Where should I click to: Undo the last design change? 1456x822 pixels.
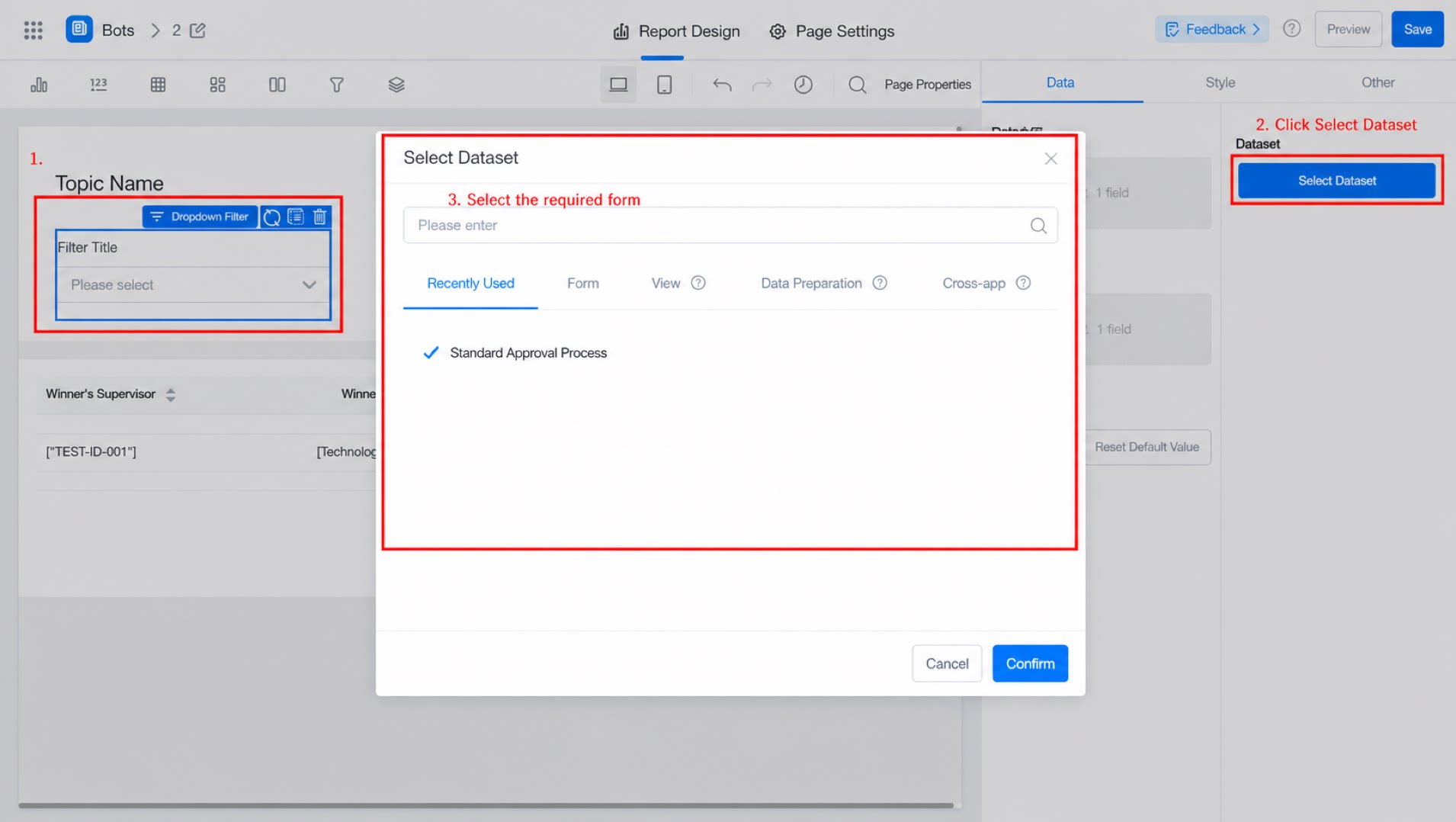722,85
